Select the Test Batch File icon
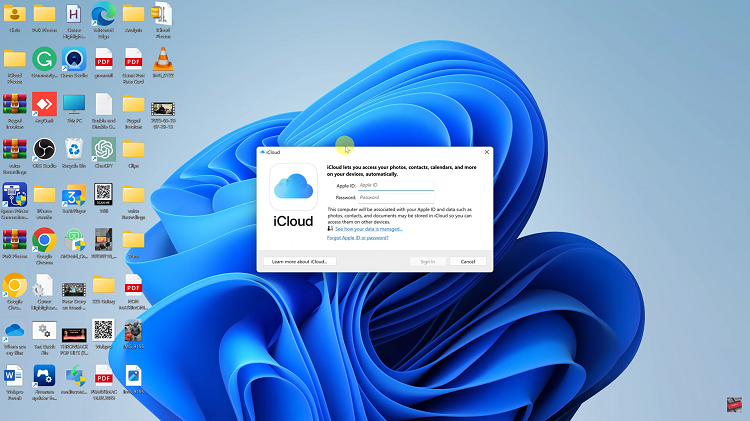The image size is (750, 421). pos(44,337)
